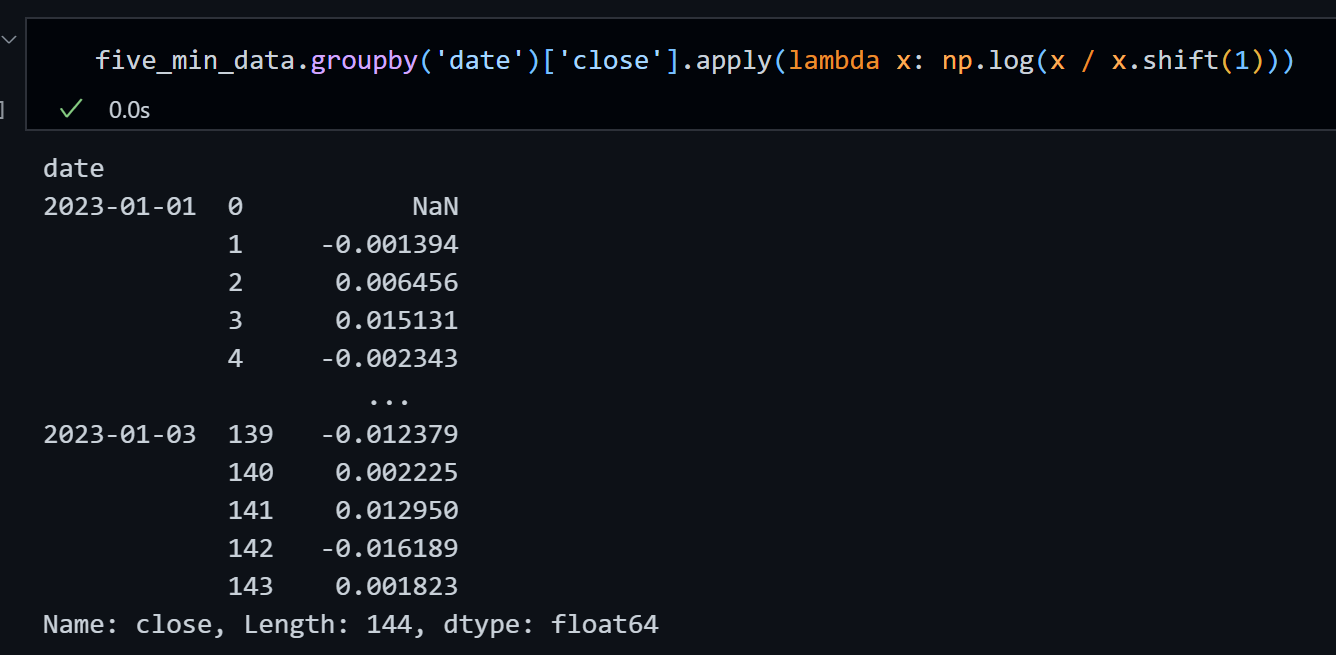Click the 0.0s execution time label
Image resolution: width=1336 pixels, height=655 pixels.
coord(129,110)
